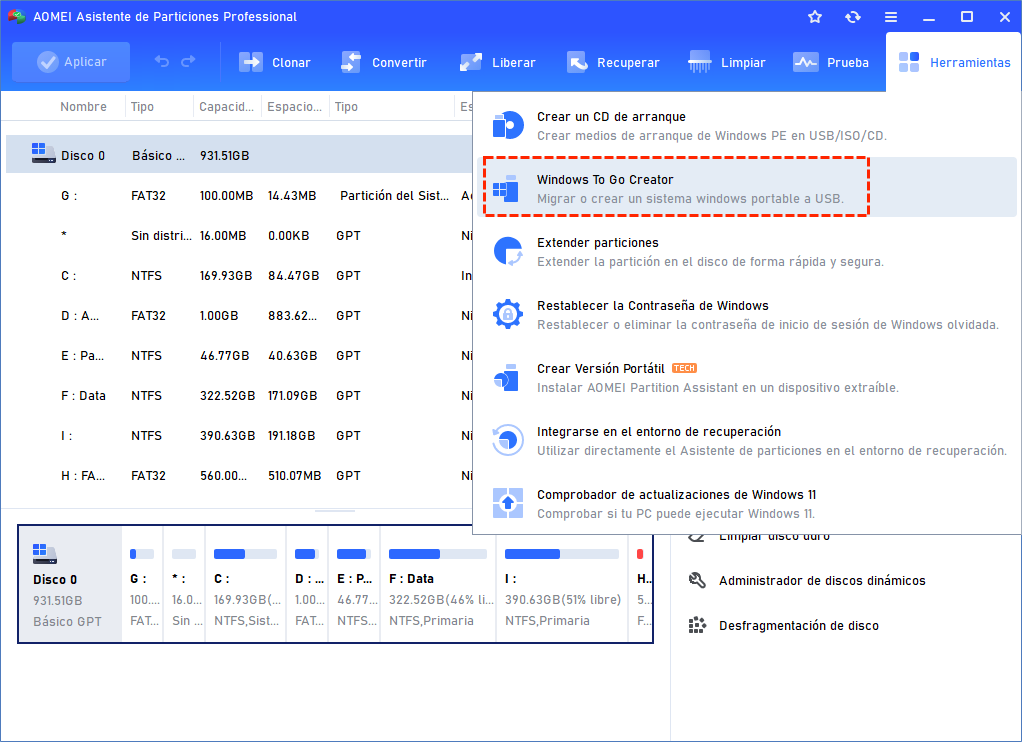The image size is (1022, 742).
Task: Click the 171.09GB free space cell
Action: click(292, 396)
